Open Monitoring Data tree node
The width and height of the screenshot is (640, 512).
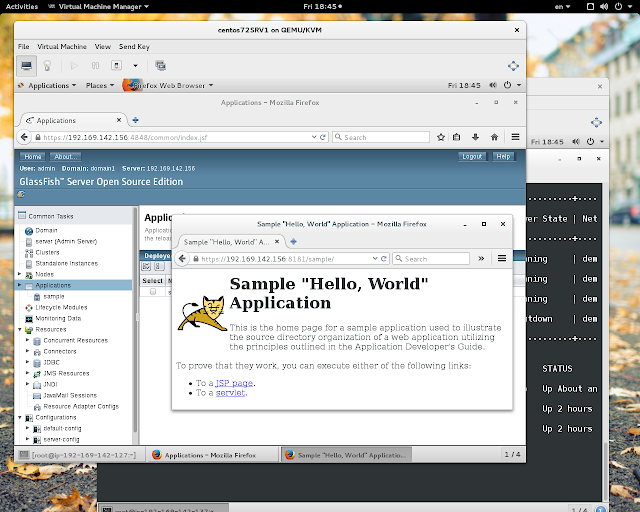[x=58, y=318]
